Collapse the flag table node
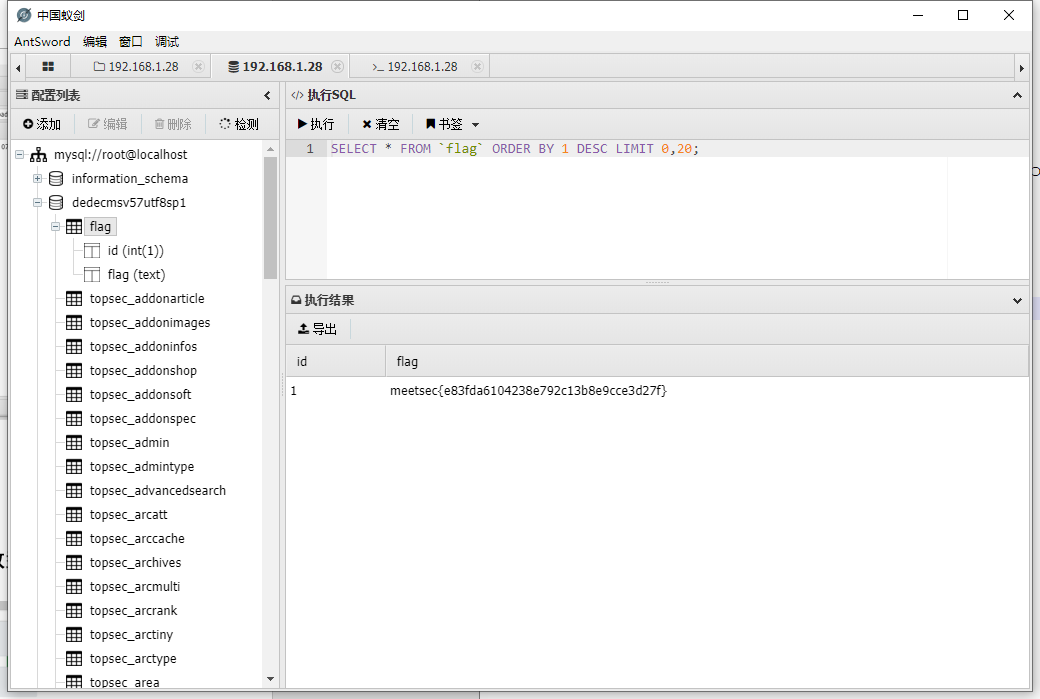The image size is (1040, 699). tap(56, 226)
